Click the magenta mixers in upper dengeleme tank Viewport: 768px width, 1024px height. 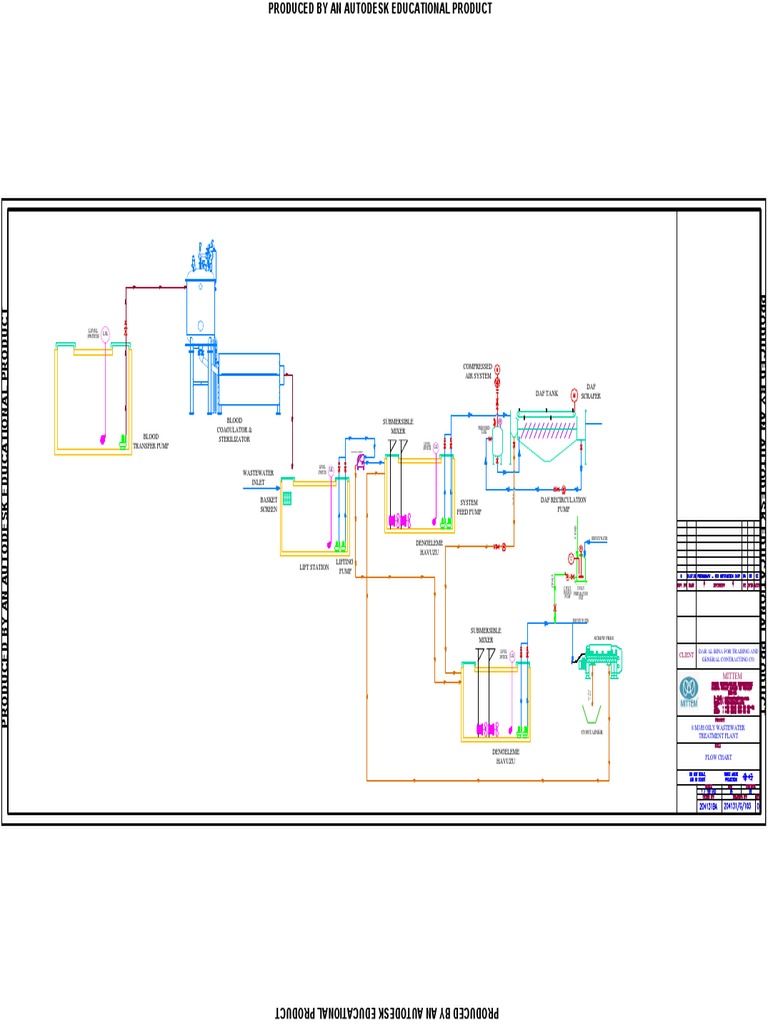[400, 520]
